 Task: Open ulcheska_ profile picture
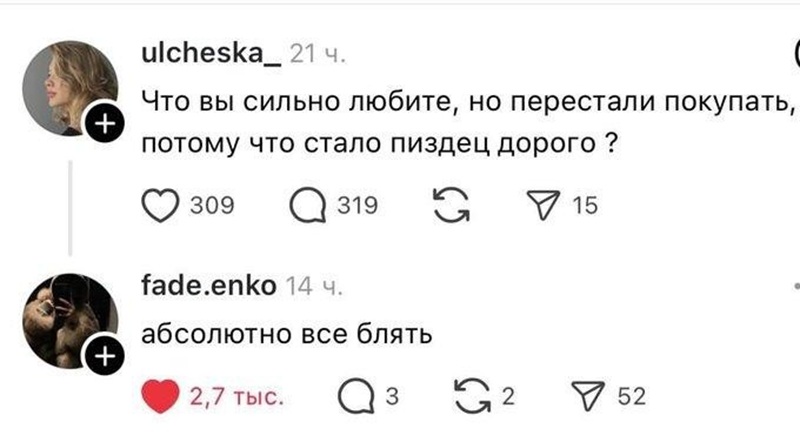point(68,88)
